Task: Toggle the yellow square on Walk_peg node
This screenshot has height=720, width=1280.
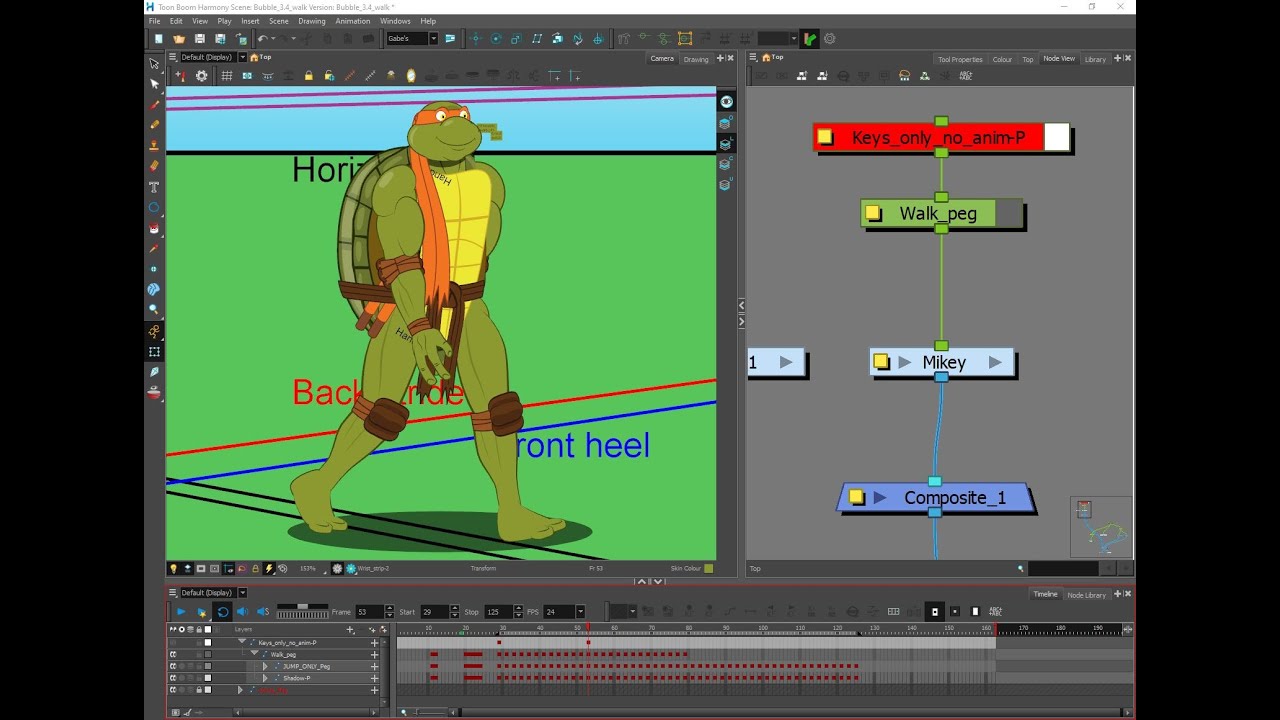Action: point(873,213)
